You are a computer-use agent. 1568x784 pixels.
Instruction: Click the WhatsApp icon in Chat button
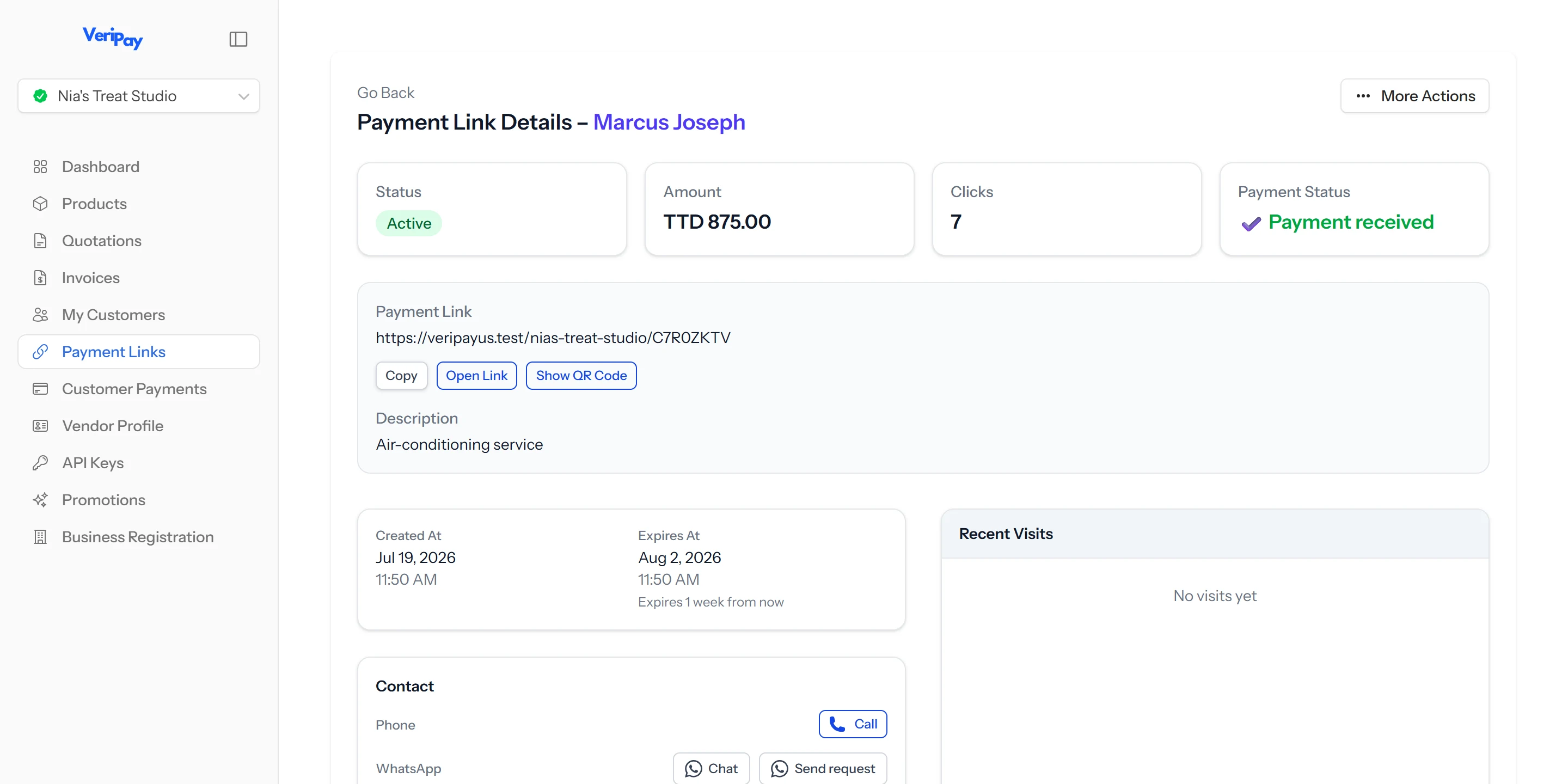point(693,769)
